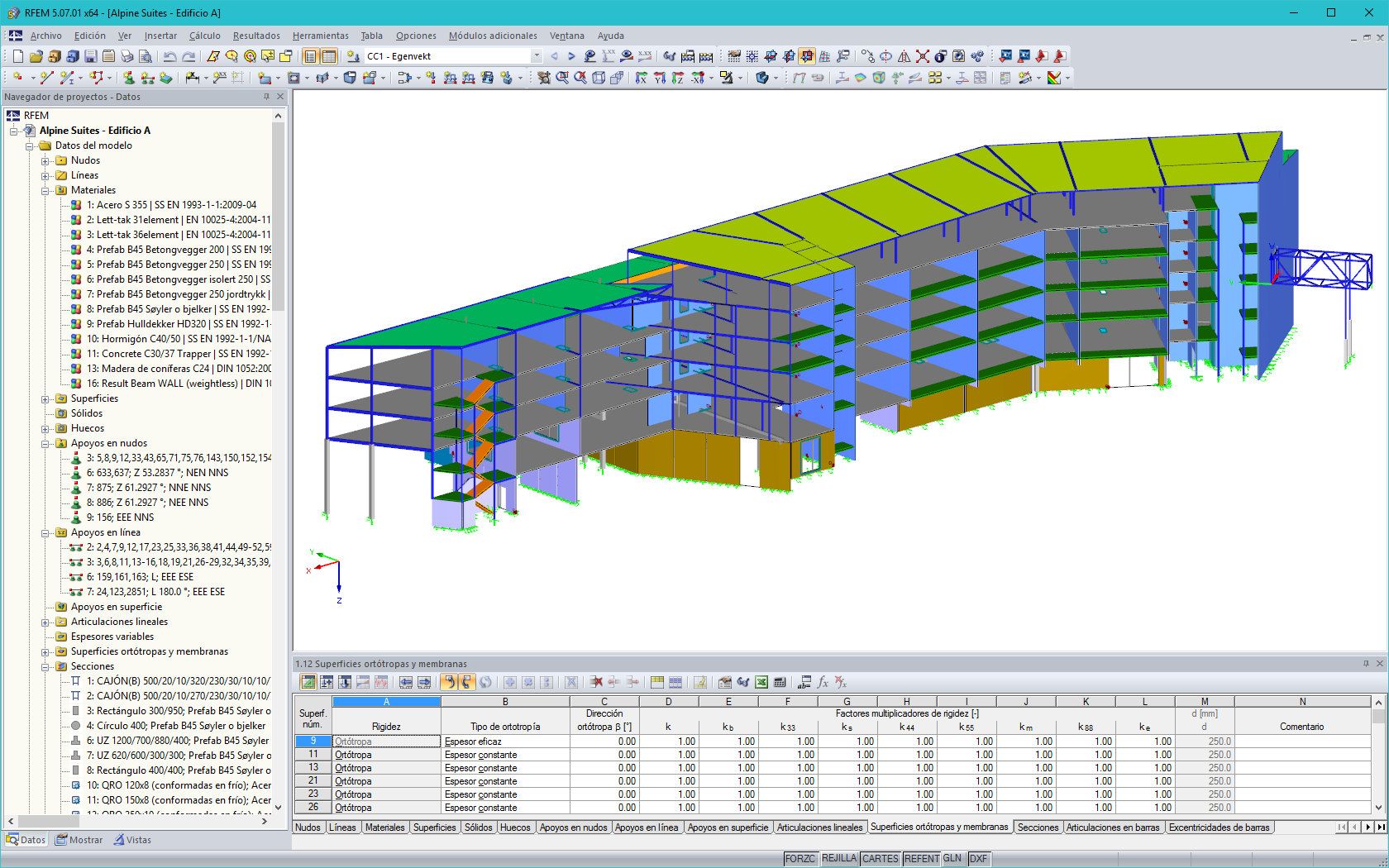Open the Resultados menu
The width and height of the screenshot is (1389, 868).
255,36
